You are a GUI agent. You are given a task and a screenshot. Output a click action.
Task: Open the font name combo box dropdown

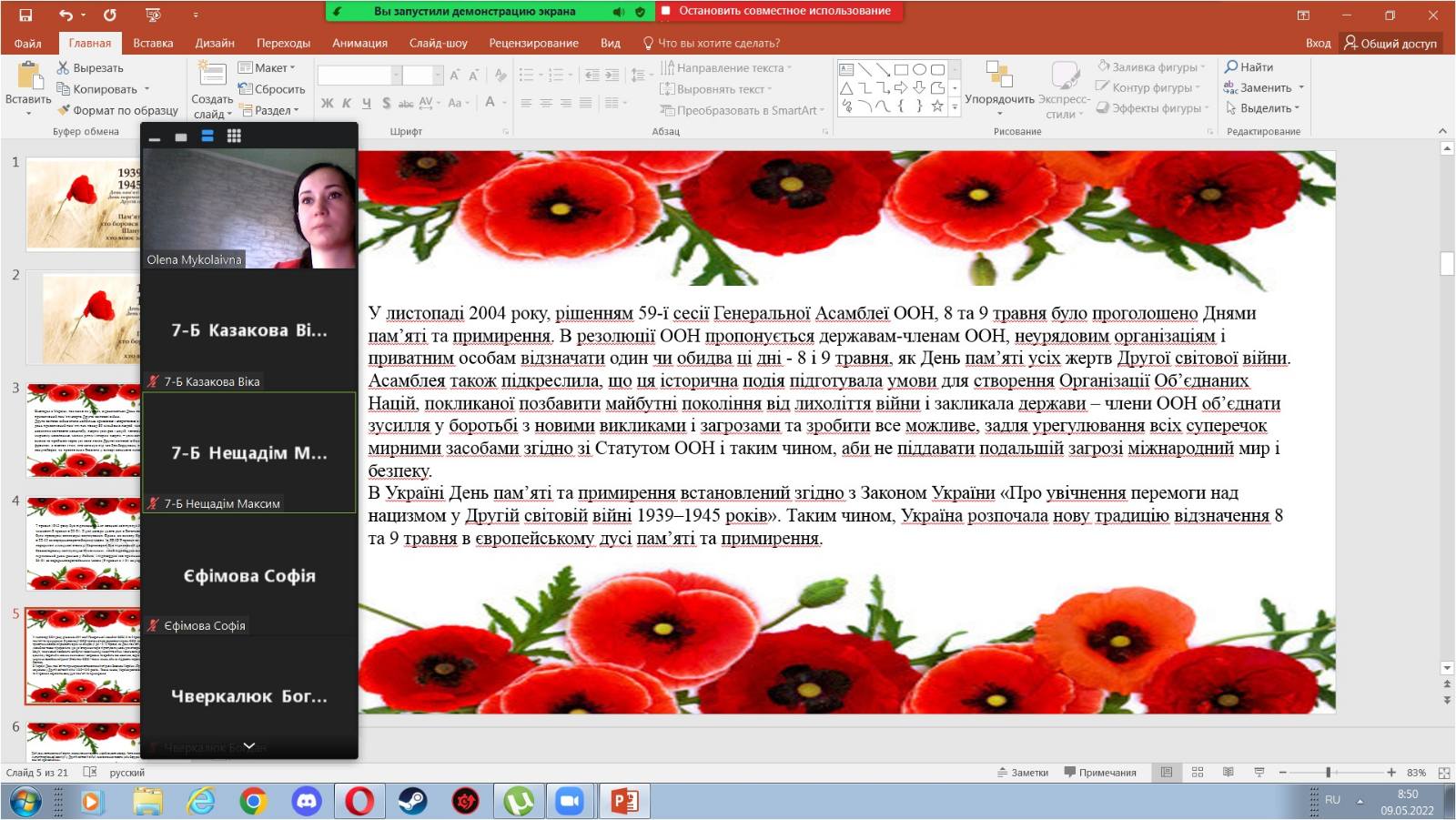[x=396, y=75]
